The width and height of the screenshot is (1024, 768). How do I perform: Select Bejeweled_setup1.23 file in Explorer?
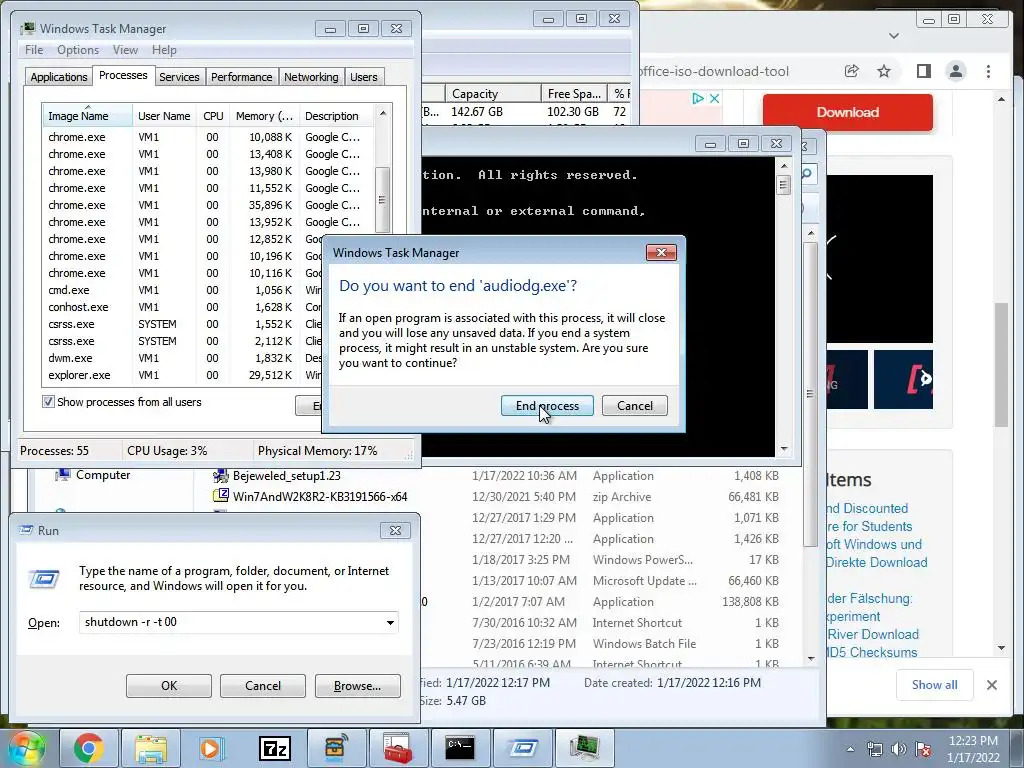coord(287,475)
